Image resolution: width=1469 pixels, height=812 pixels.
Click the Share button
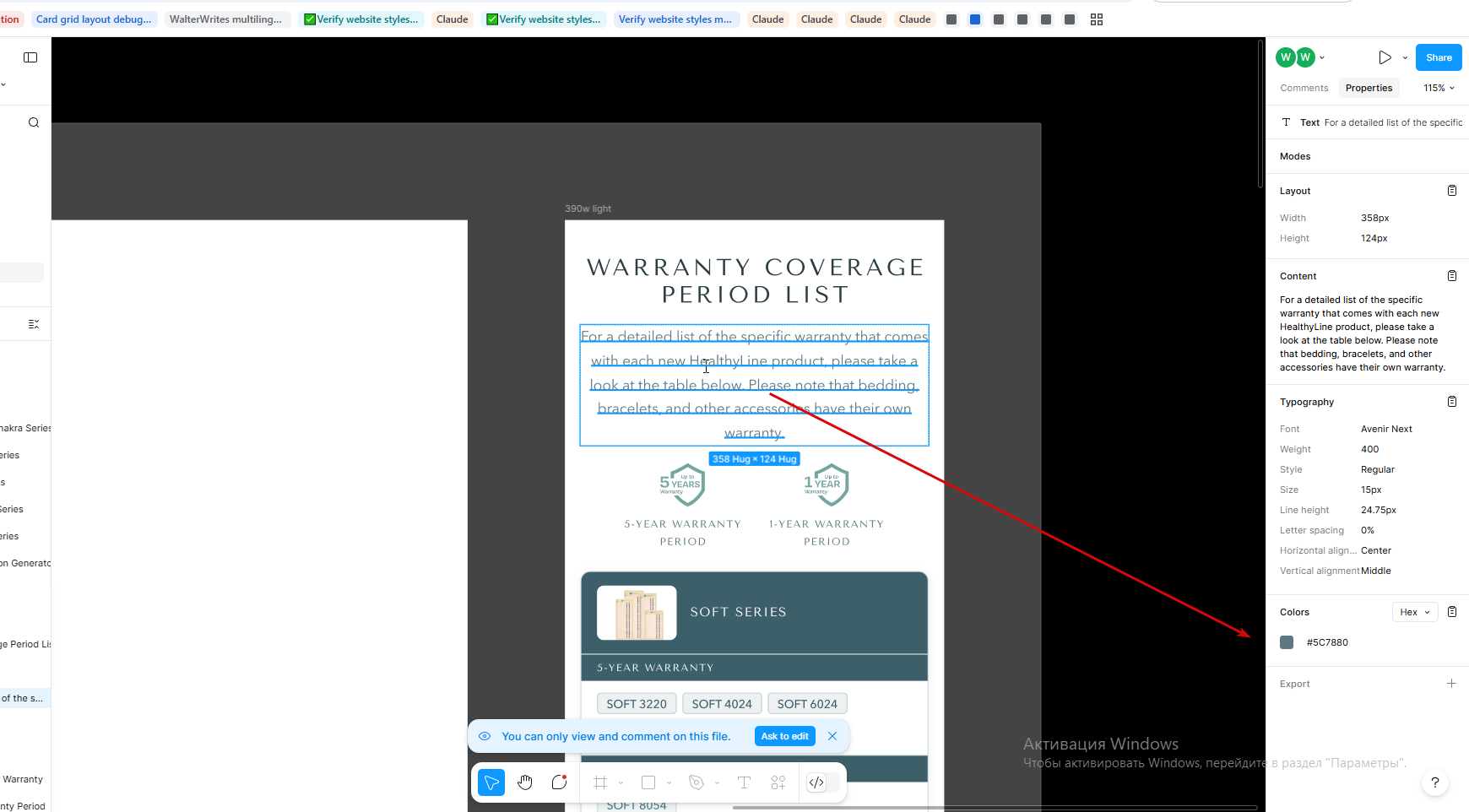(x=1439, y=57)
